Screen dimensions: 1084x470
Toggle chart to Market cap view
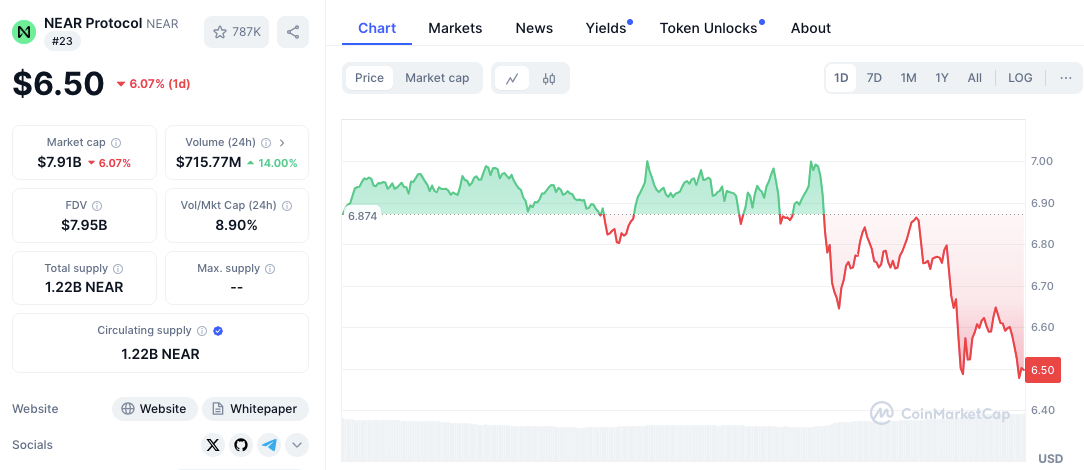pyautogui.click(x=437, y=78)
